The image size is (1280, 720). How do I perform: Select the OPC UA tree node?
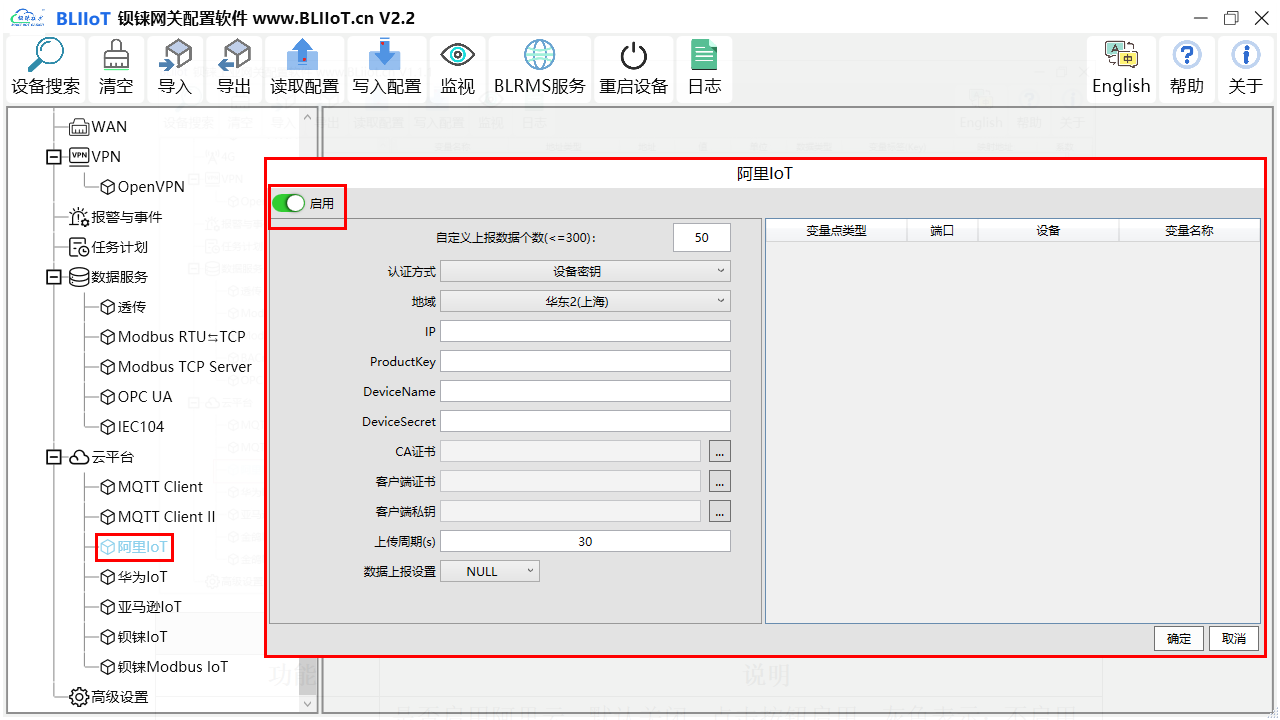click(136, 397)
